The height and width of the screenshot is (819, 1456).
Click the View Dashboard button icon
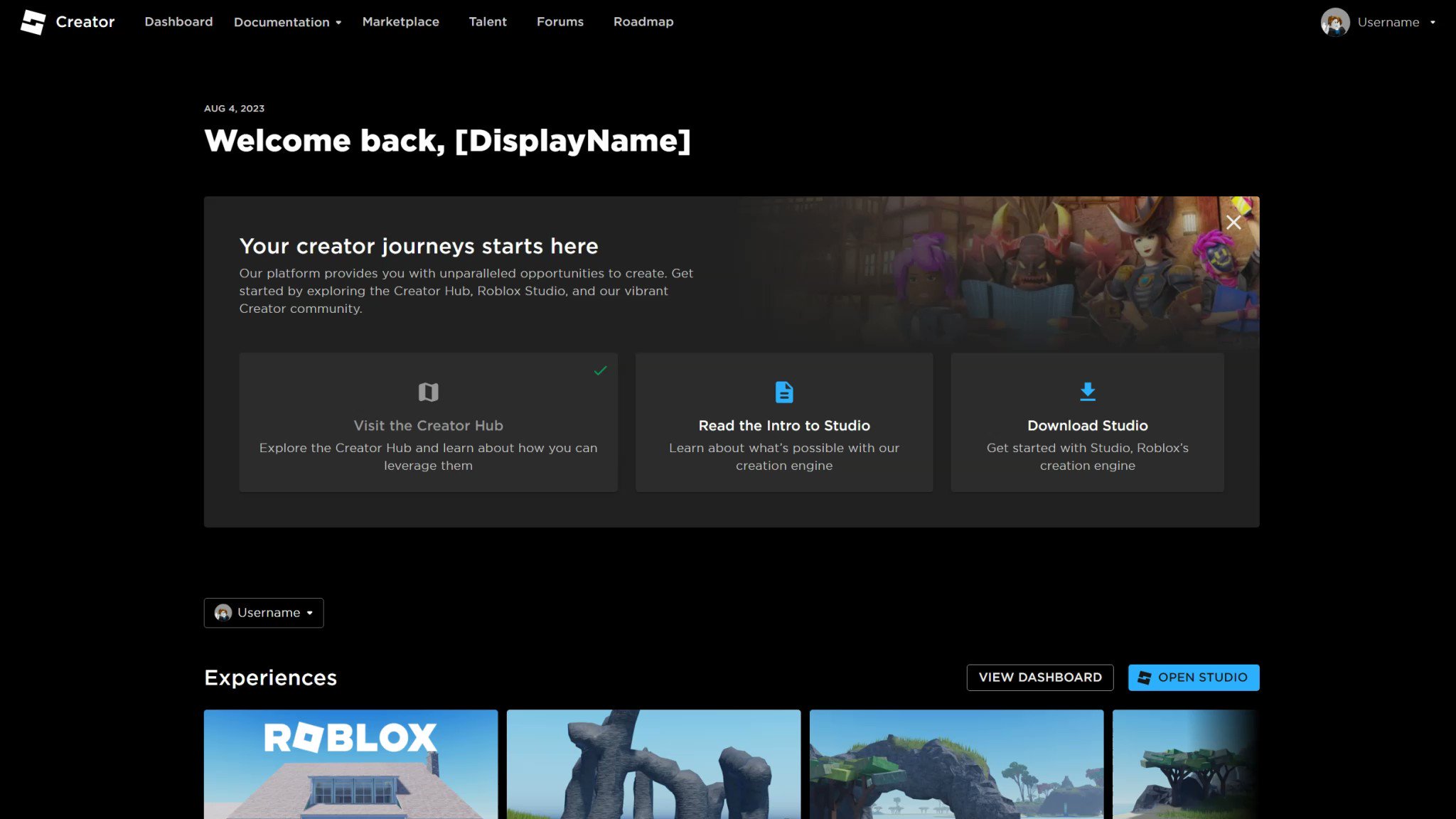coord(1040,677)
